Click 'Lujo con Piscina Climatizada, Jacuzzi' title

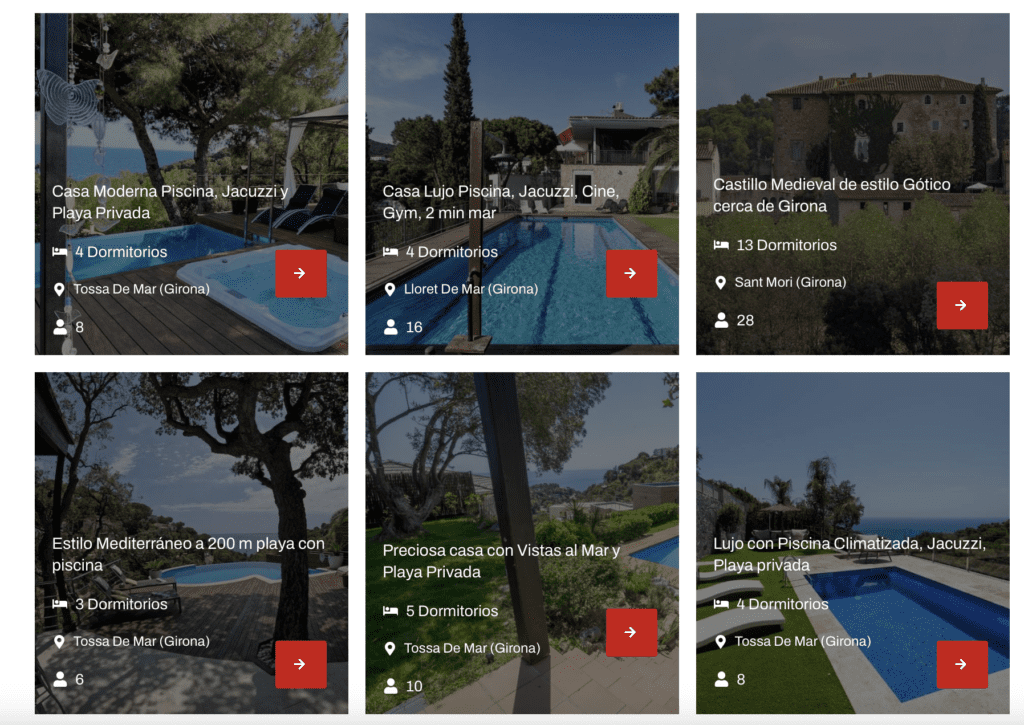pos(849,555)
